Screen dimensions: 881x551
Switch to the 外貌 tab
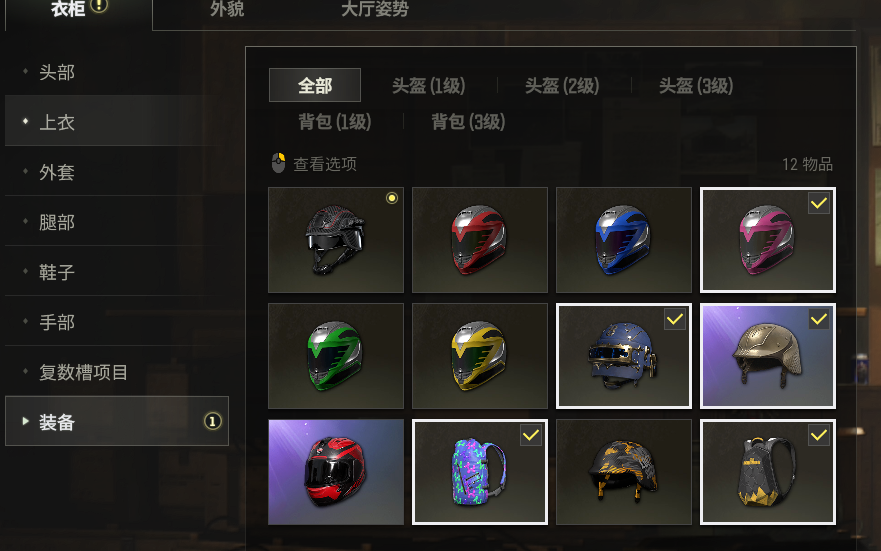click(x=227, y=9)
